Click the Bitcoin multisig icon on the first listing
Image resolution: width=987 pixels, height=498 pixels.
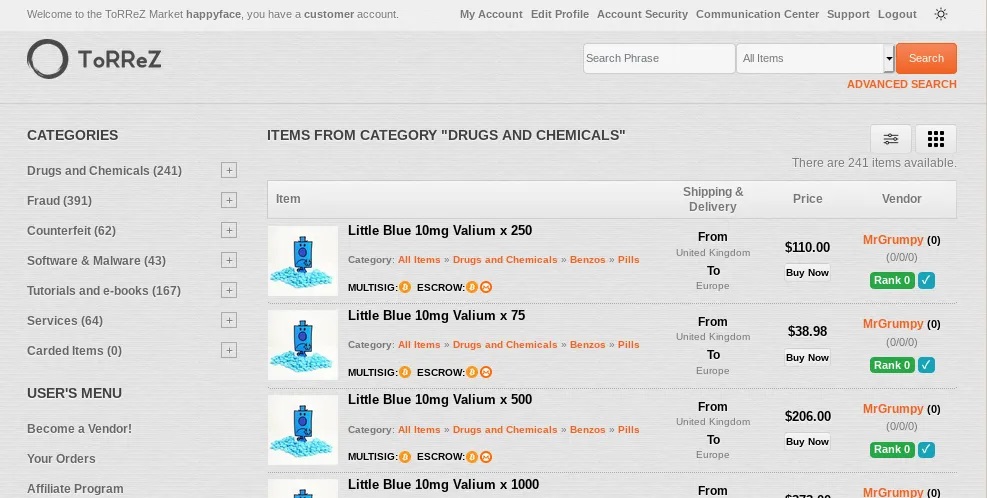[x=405, y=287]
